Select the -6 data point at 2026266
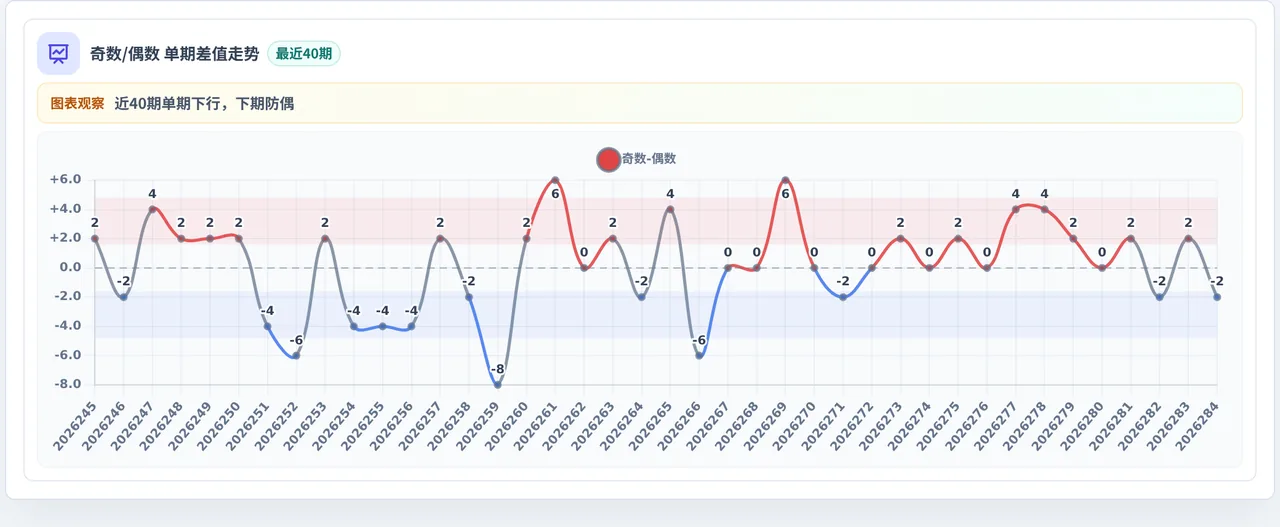This screenshot has width=1280, height=527. pyautogui.click(x=699, y=356)
